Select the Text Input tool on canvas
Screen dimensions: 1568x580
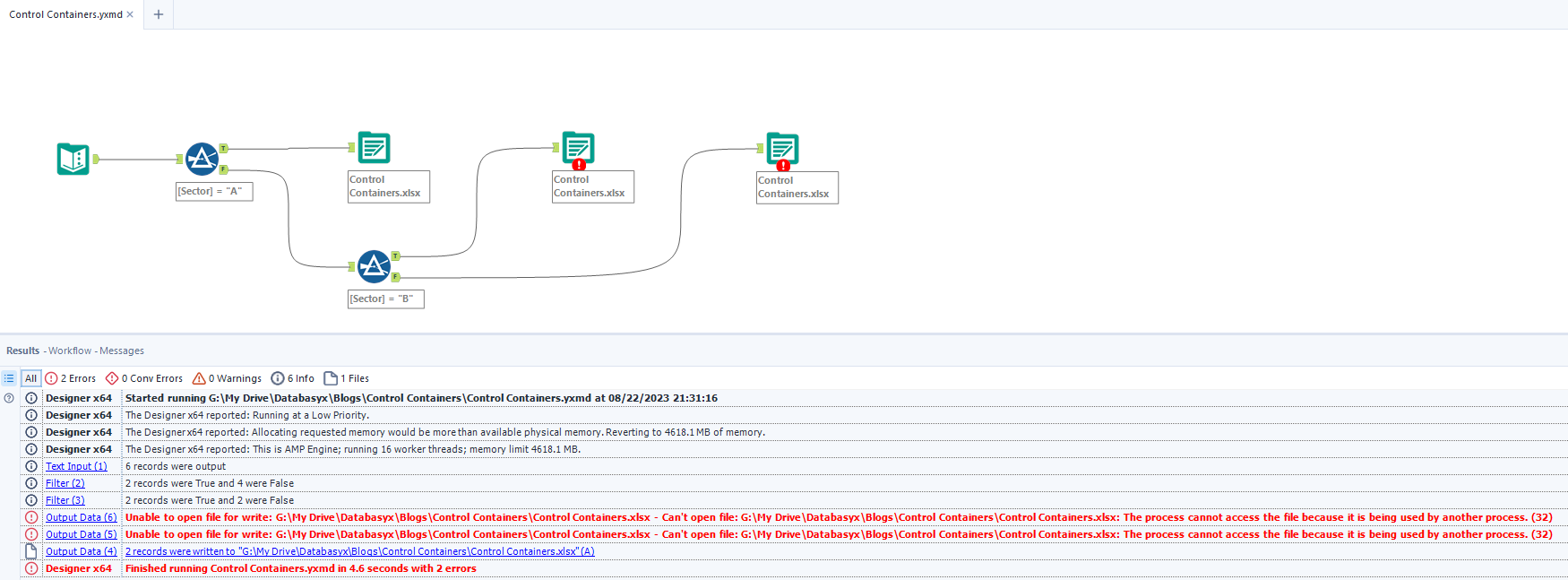click(x=73, y=160)
